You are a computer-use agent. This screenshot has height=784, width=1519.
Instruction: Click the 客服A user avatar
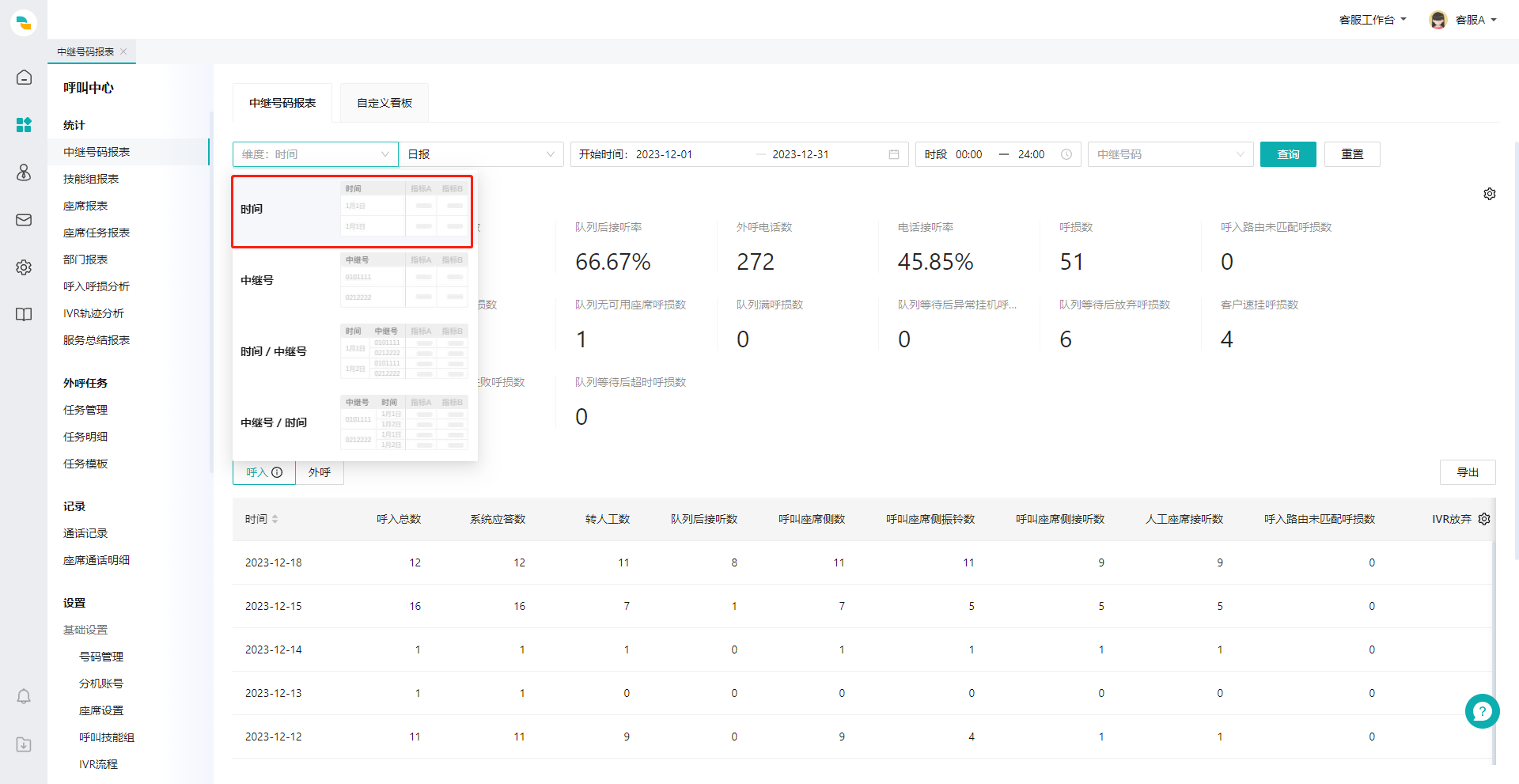pyautogui.click(x=1438, y=20)
